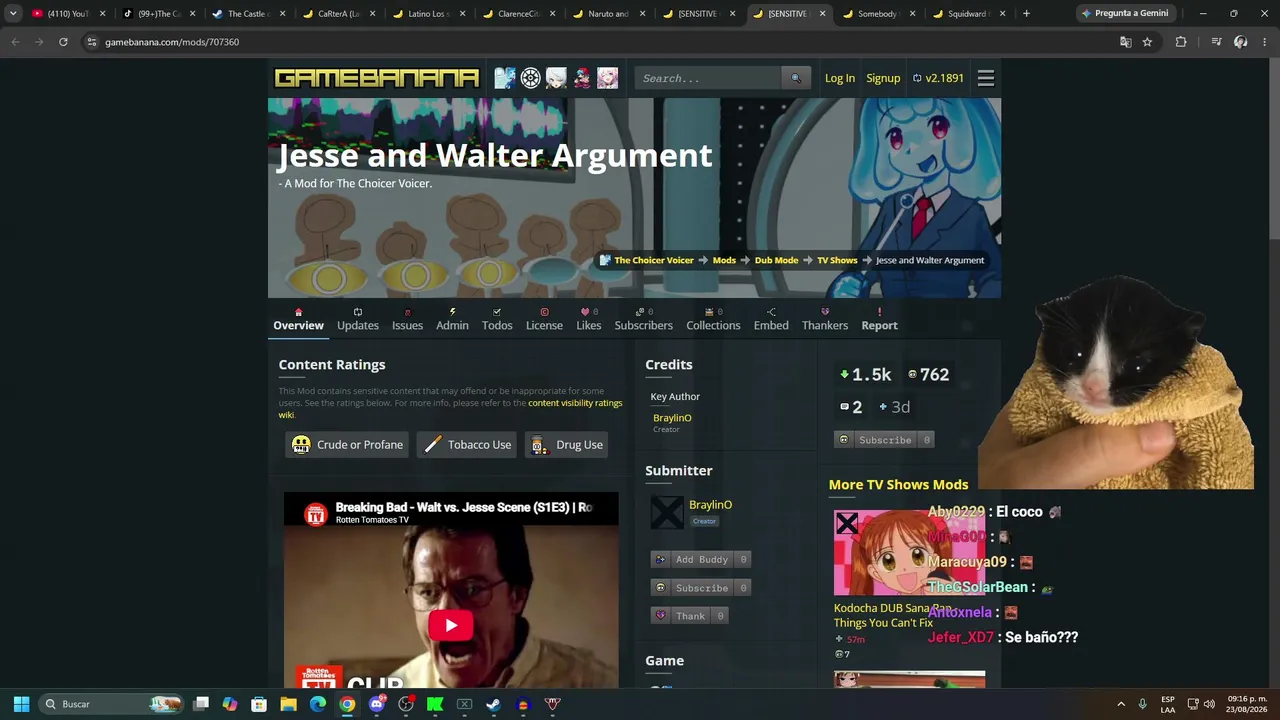The height and width of the screenshot is (720, 1280).
Task: Click BraylinO's submitter avatar
Action: 666,513
